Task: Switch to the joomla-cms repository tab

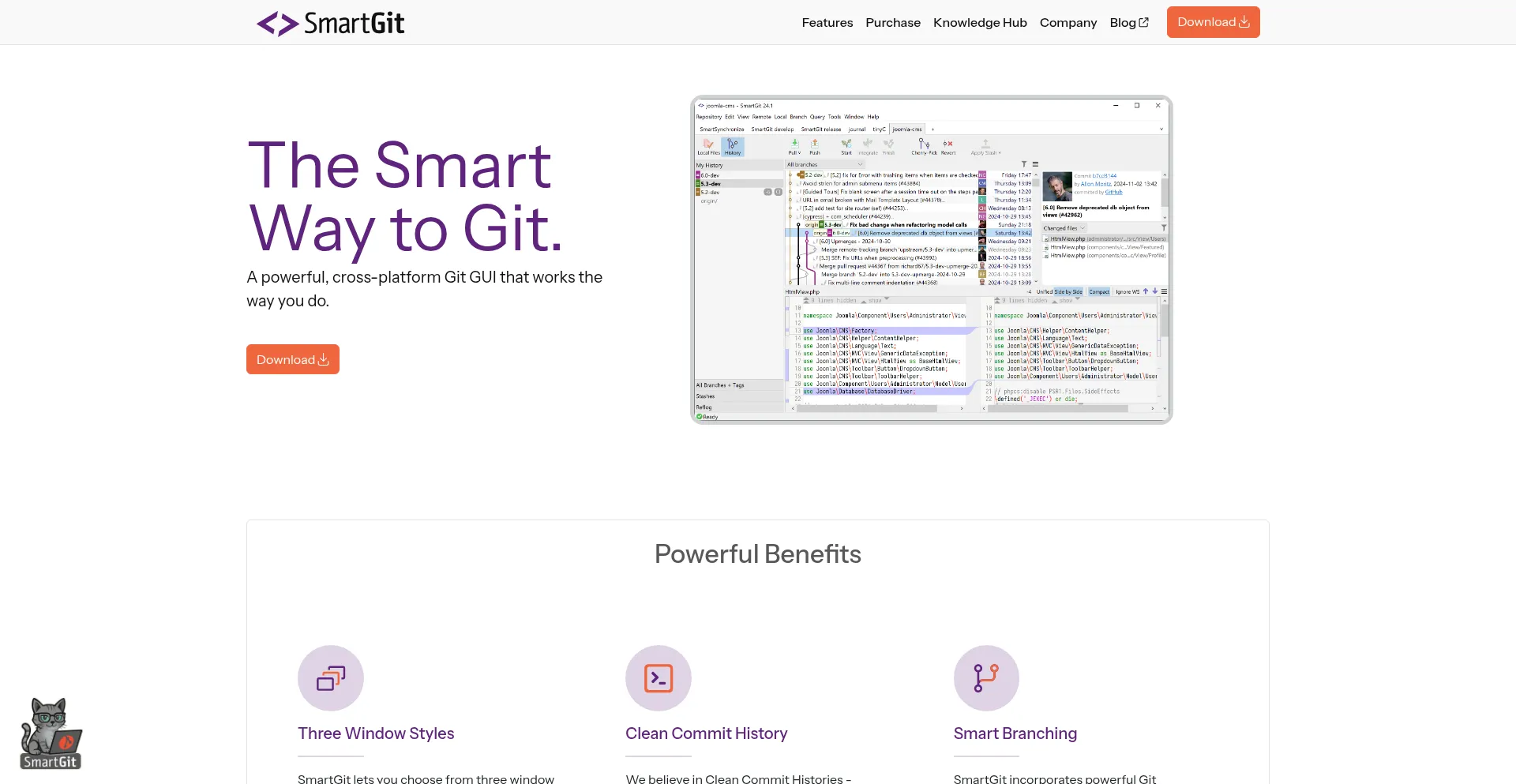Action: point(906,129)
